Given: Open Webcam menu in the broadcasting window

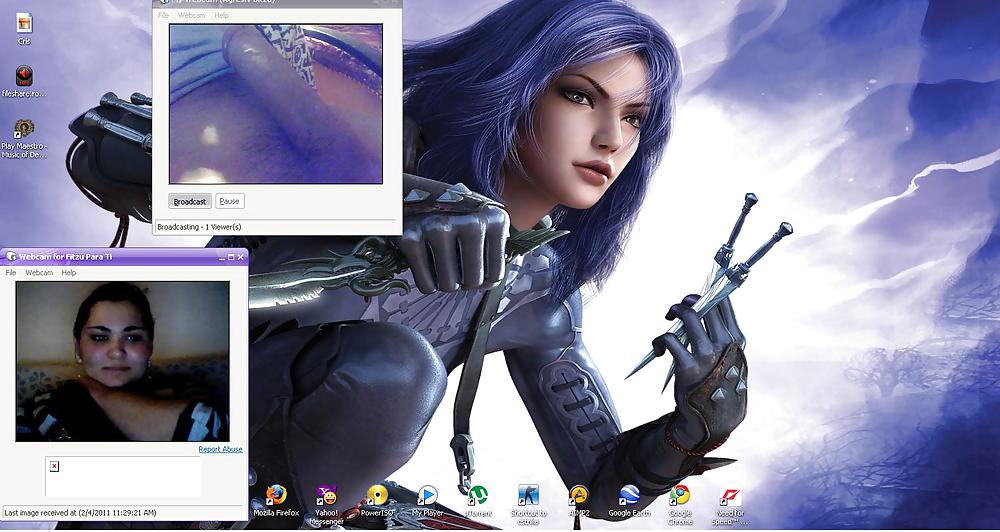Looking at the screenshot, I should click(x=191, y=15).
